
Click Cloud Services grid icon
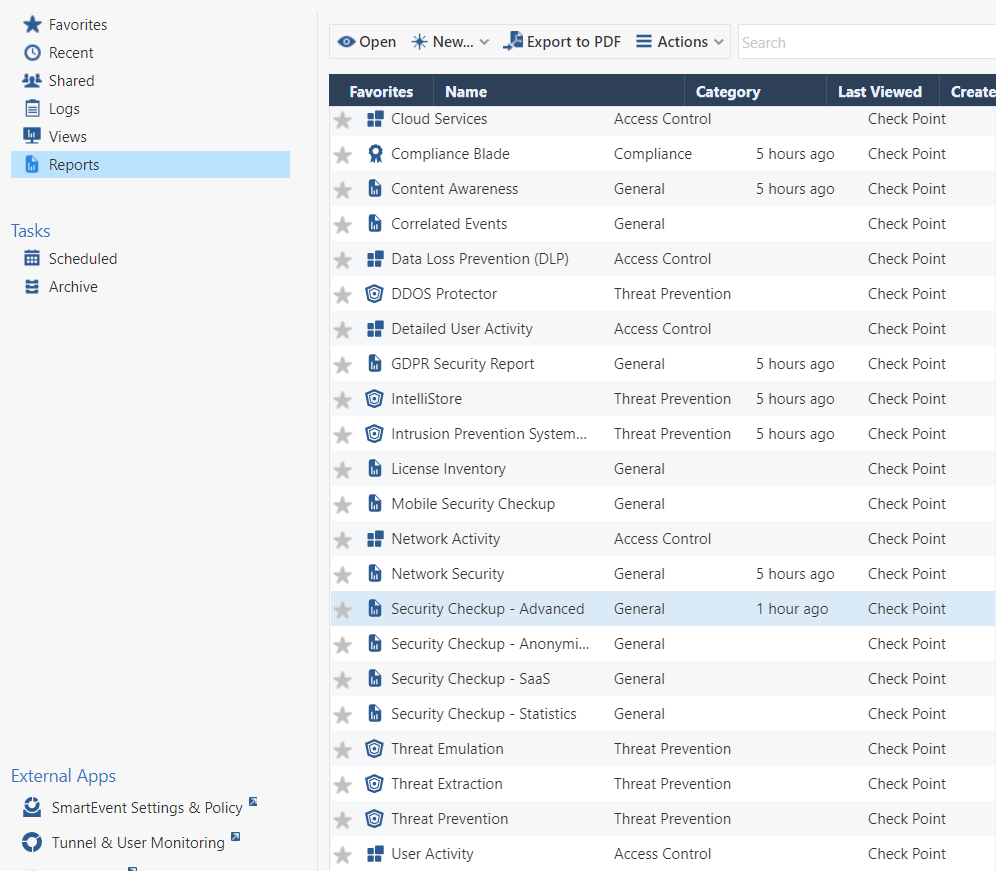coord(375,119)
